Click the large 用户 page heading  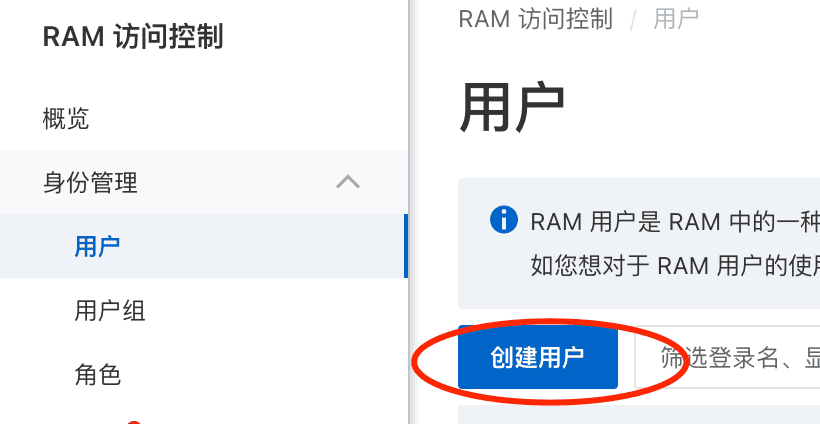pyautogui.click(x=512, y=109)
